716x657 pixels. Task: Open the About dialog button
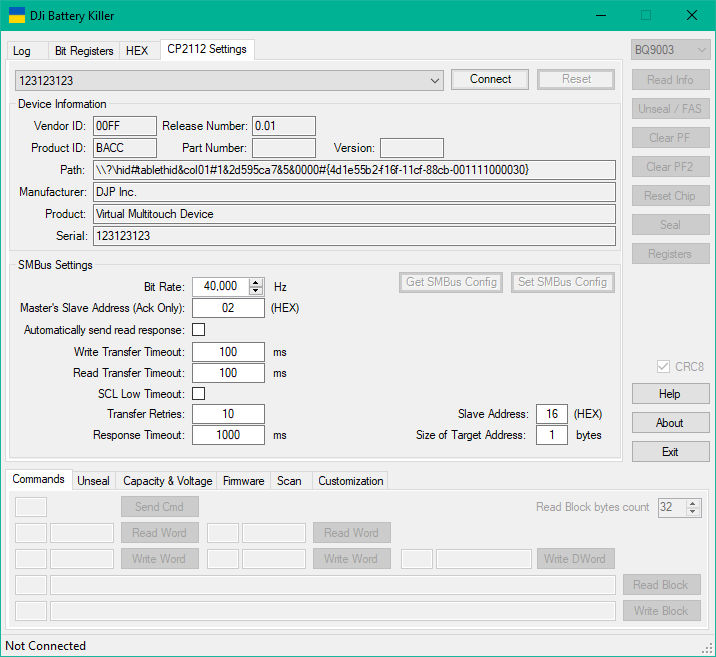(670, 423)
